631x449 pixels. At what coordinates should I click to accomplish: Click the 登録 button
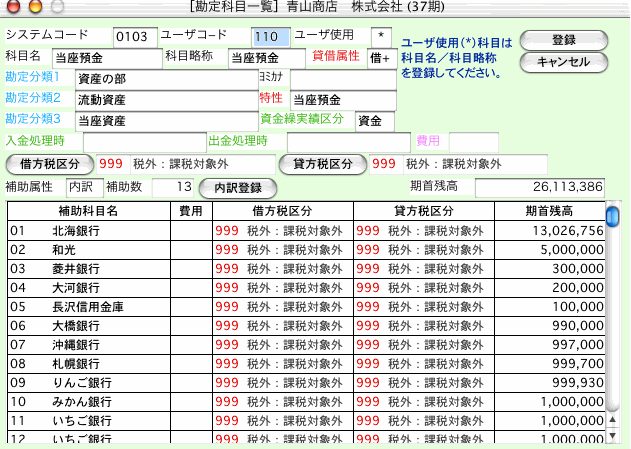click(564, 40)
